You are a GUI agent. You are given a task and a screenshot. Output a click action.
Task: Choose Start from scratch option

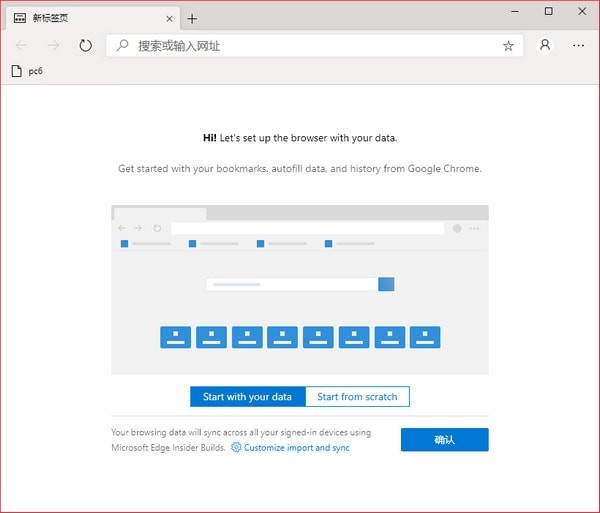(x=357, y=397)
